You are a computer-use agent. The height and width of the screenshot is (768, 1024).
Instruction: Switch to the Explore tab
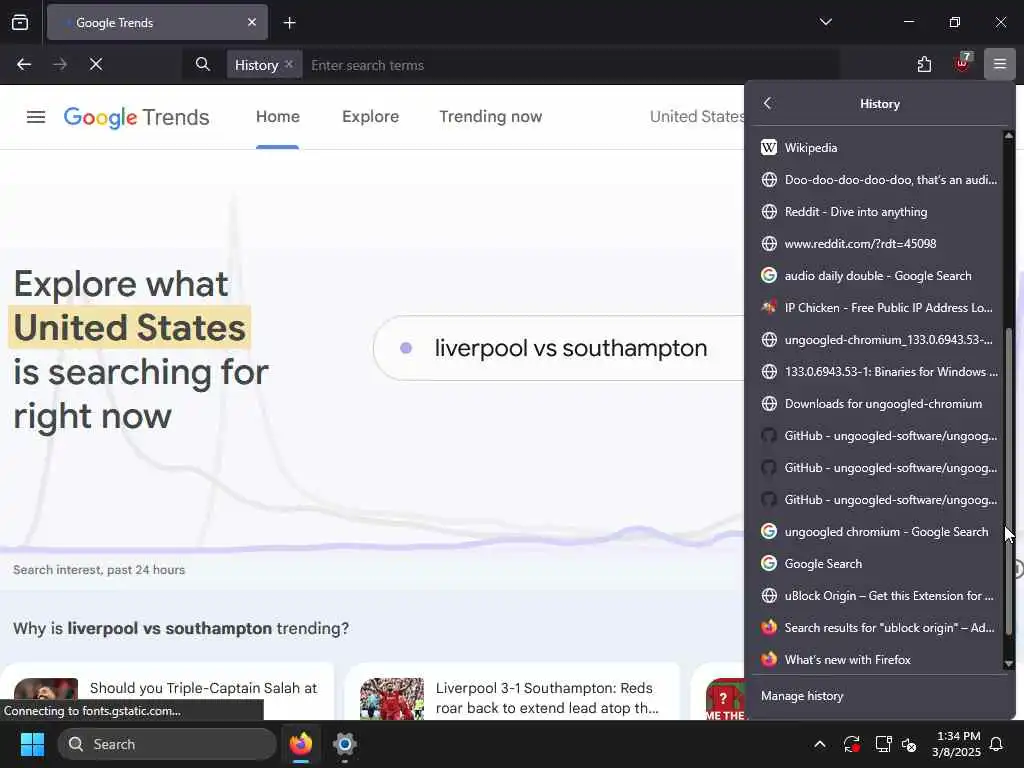(370, 117)
